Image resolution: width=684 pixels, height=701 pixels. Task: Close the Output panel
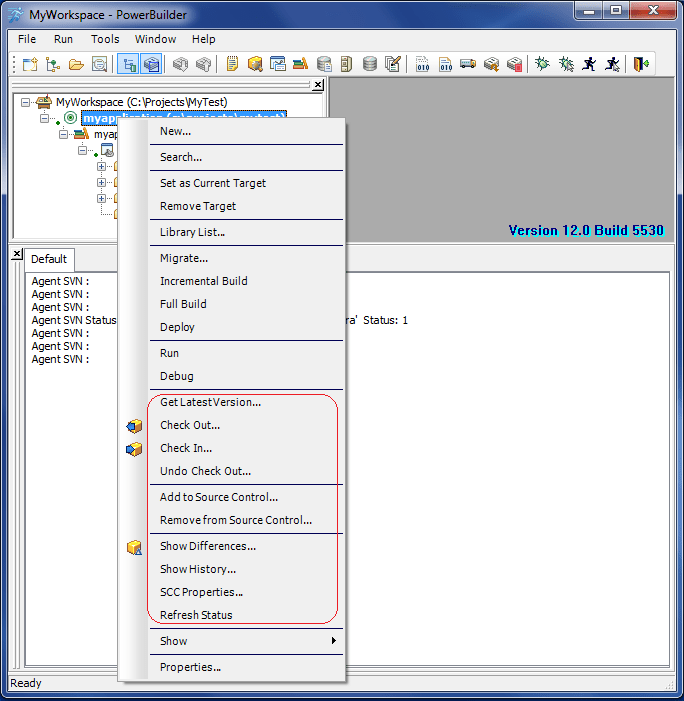[17, 254]
